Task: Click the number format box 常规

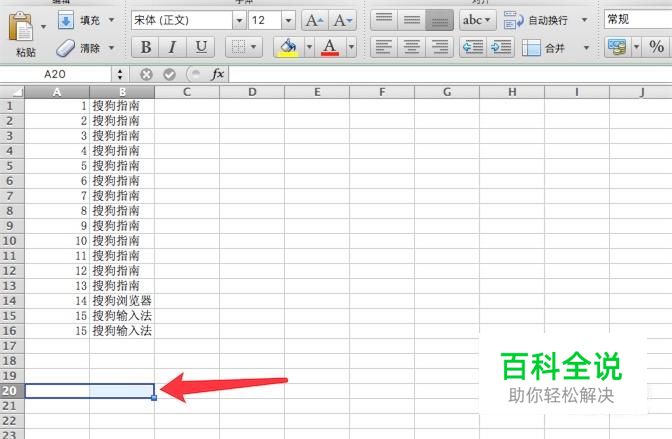Action: (638, 19)
